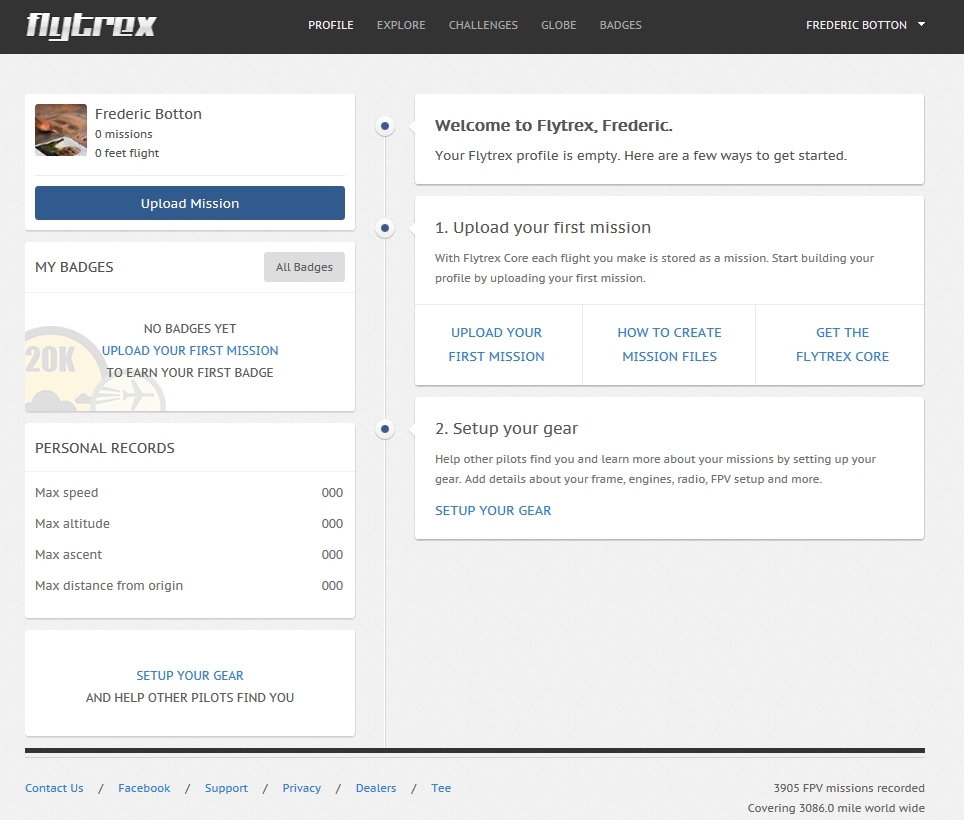964x820 pixels.
Task: Click the profile avatar photo
Action: (x=61, y=130)
